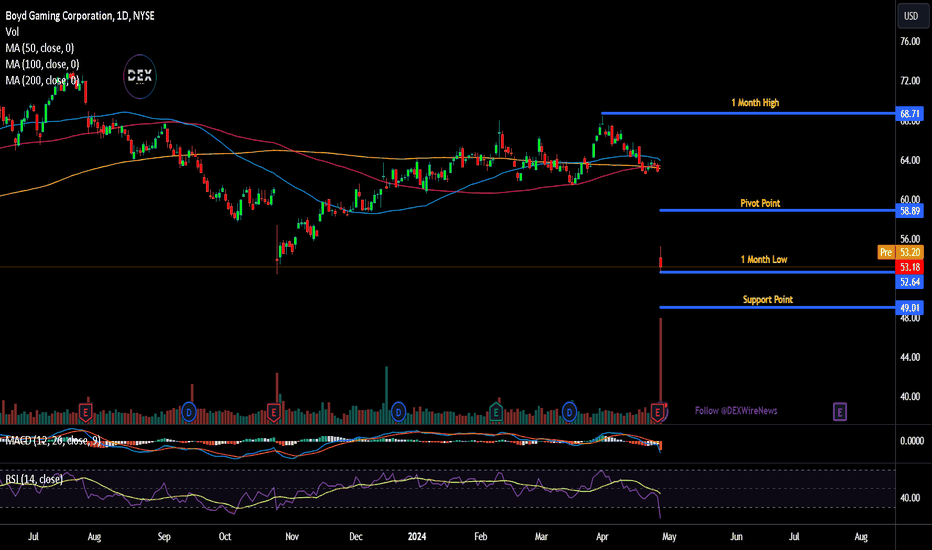
Task: Select the MA (50, close, 0) legend
Action: click(x=40, y=48)
